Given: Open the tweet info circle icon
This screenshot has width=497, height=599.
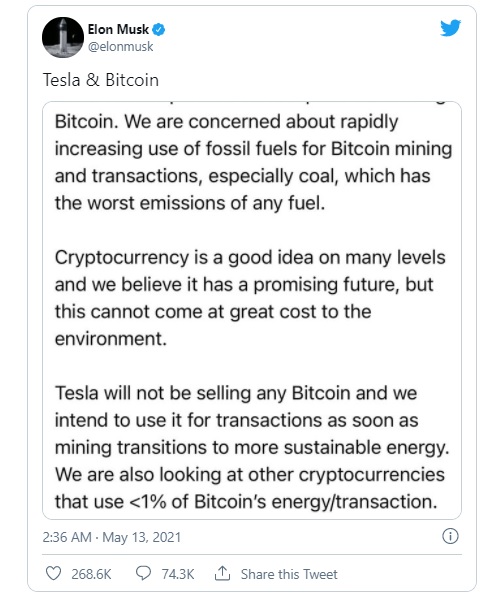Looking at the screenshot, I should (x=450, y=536).
